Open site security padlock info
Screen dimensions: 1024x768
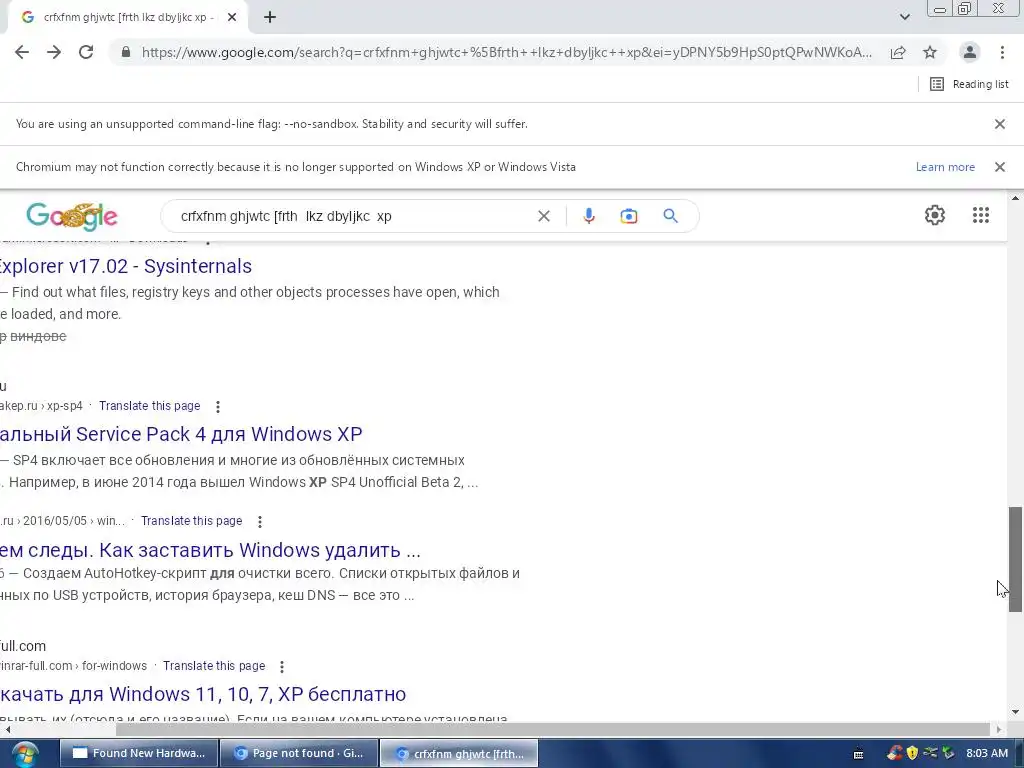tap(126, 52)
